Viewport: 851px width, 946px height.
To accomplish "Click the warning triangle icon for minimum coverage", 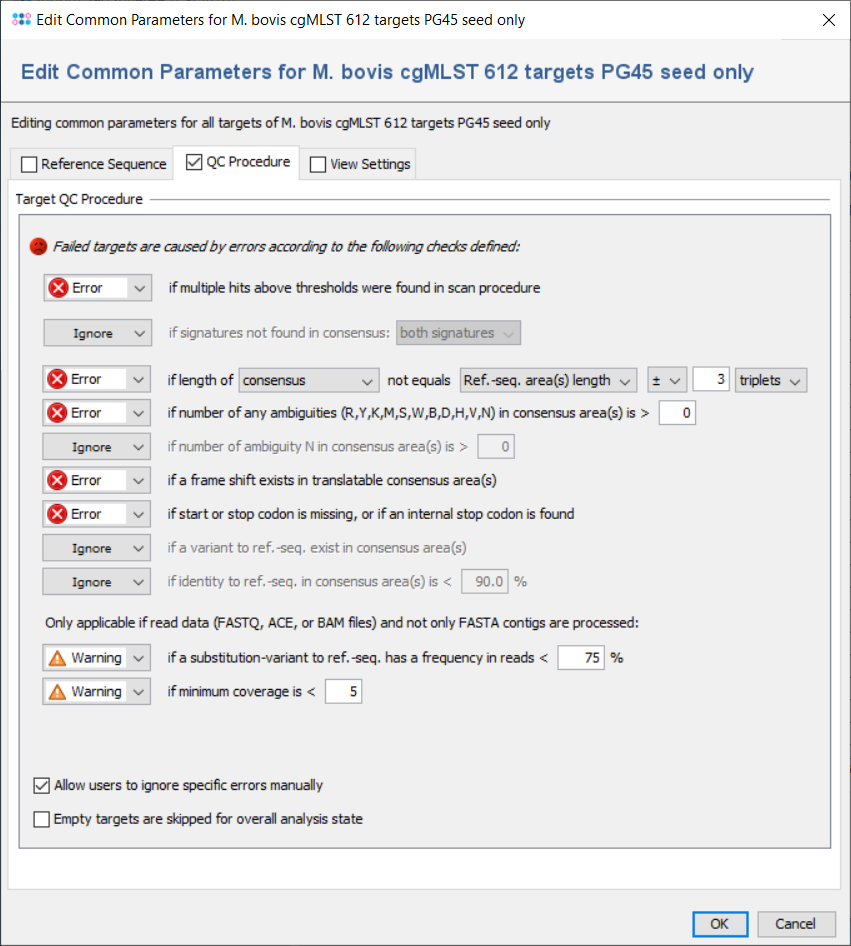I will click(x=57, y=692).
